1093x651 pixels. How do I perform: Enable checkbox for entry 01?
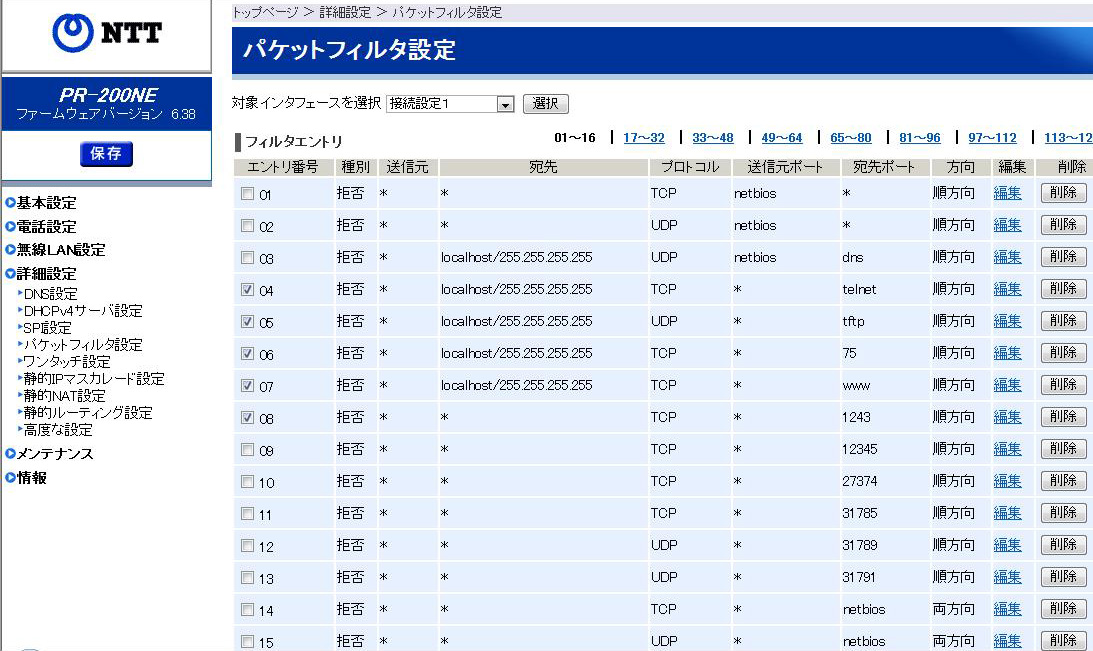pyautogui.click(x=248, y=194)
